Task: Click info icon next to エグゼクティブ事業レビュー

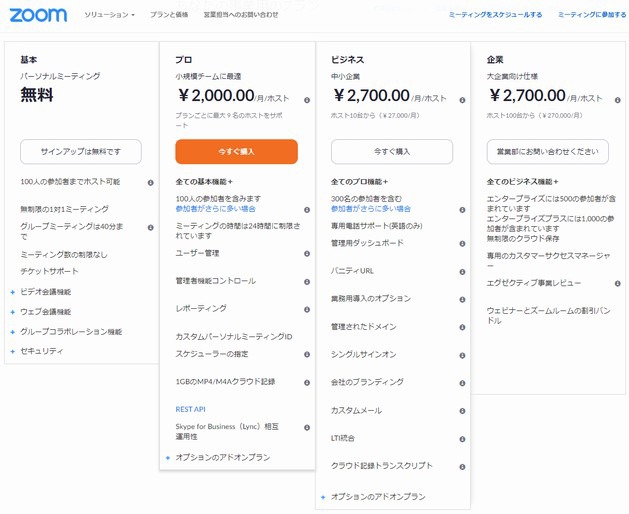Action: pyautogui.click(x=617, y=283)
